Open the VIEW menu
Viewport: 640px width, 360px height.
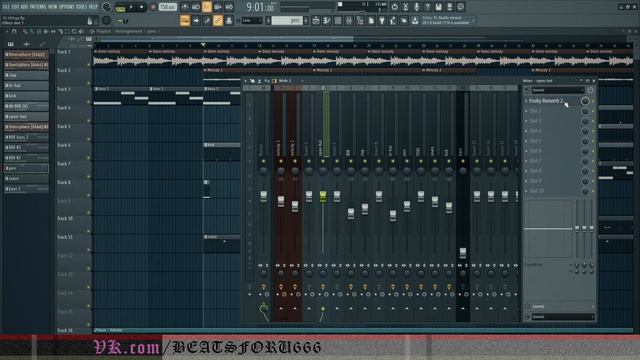[53, 7]
